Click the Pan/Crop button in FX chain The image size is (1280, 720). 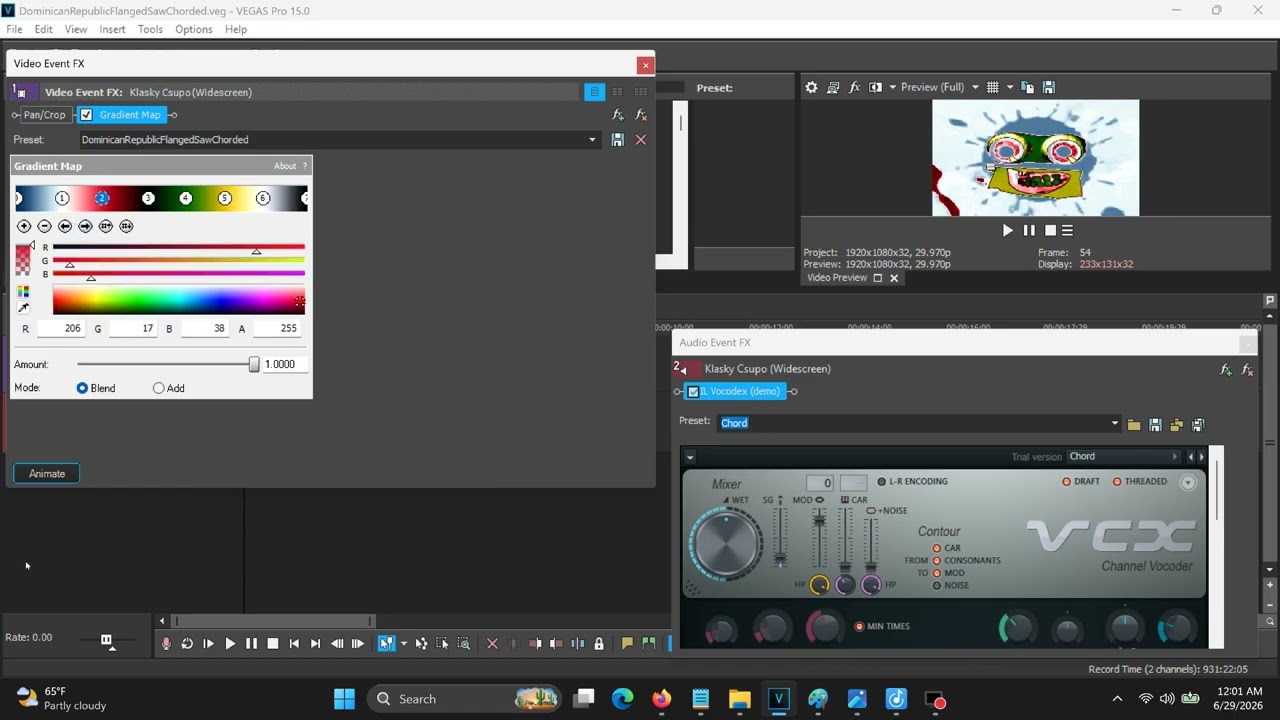(44, 115)
